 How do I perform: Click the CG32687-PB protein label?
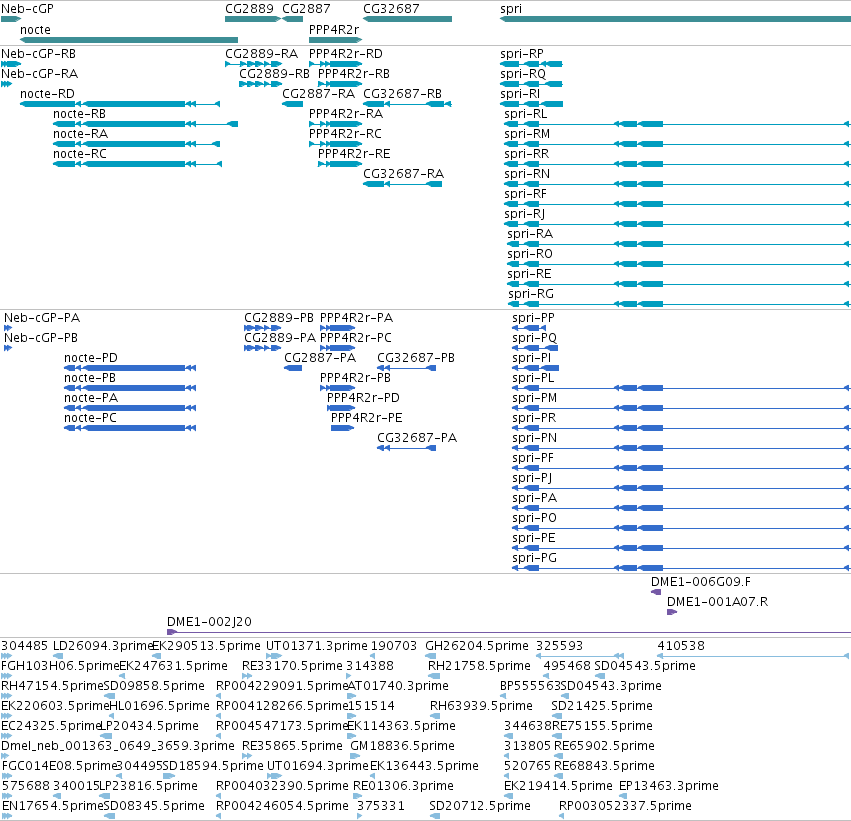click(x=416, y=358)
